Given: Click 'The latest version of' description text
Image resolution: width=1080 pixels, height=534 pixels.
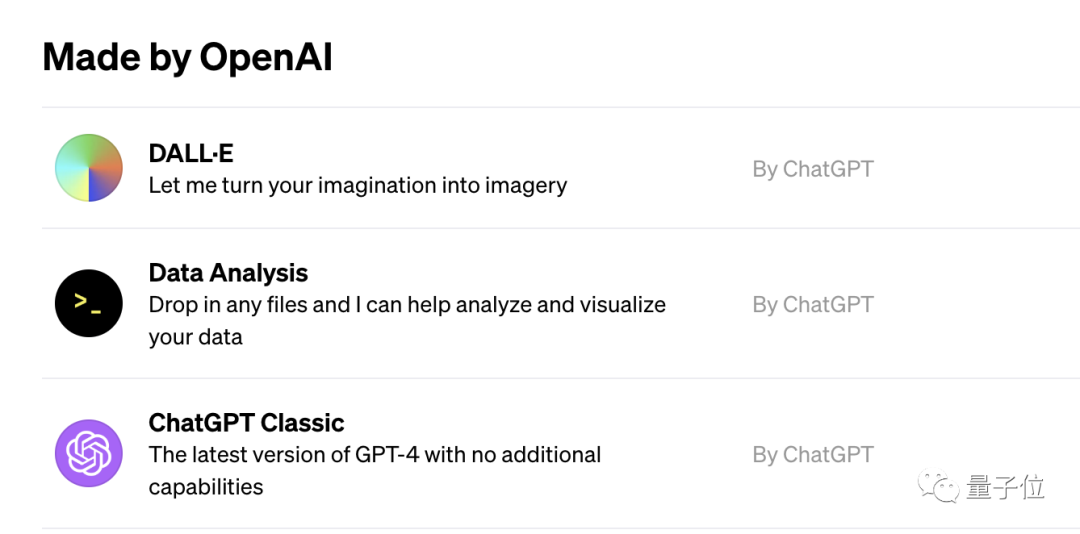Looking at the screenshot, I should (x=250, y=455).
